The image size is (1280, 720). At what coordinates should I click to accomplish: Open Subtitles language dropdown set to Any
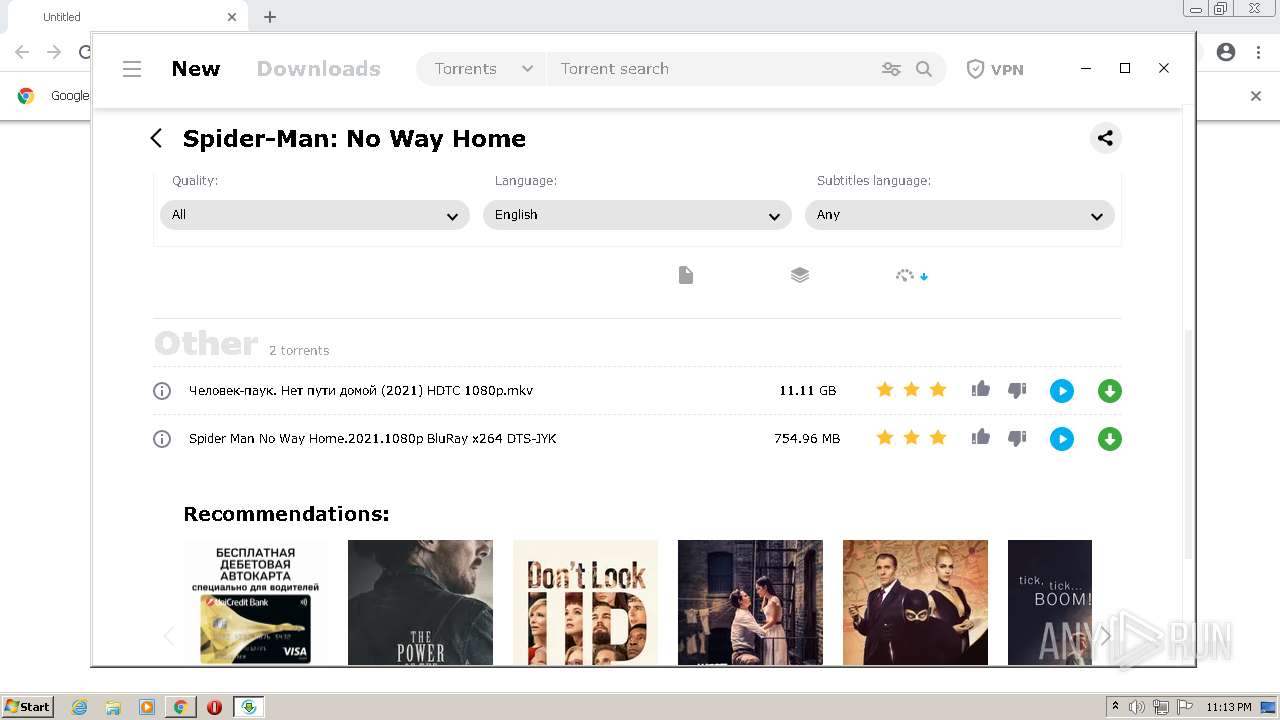pos(960,215)
